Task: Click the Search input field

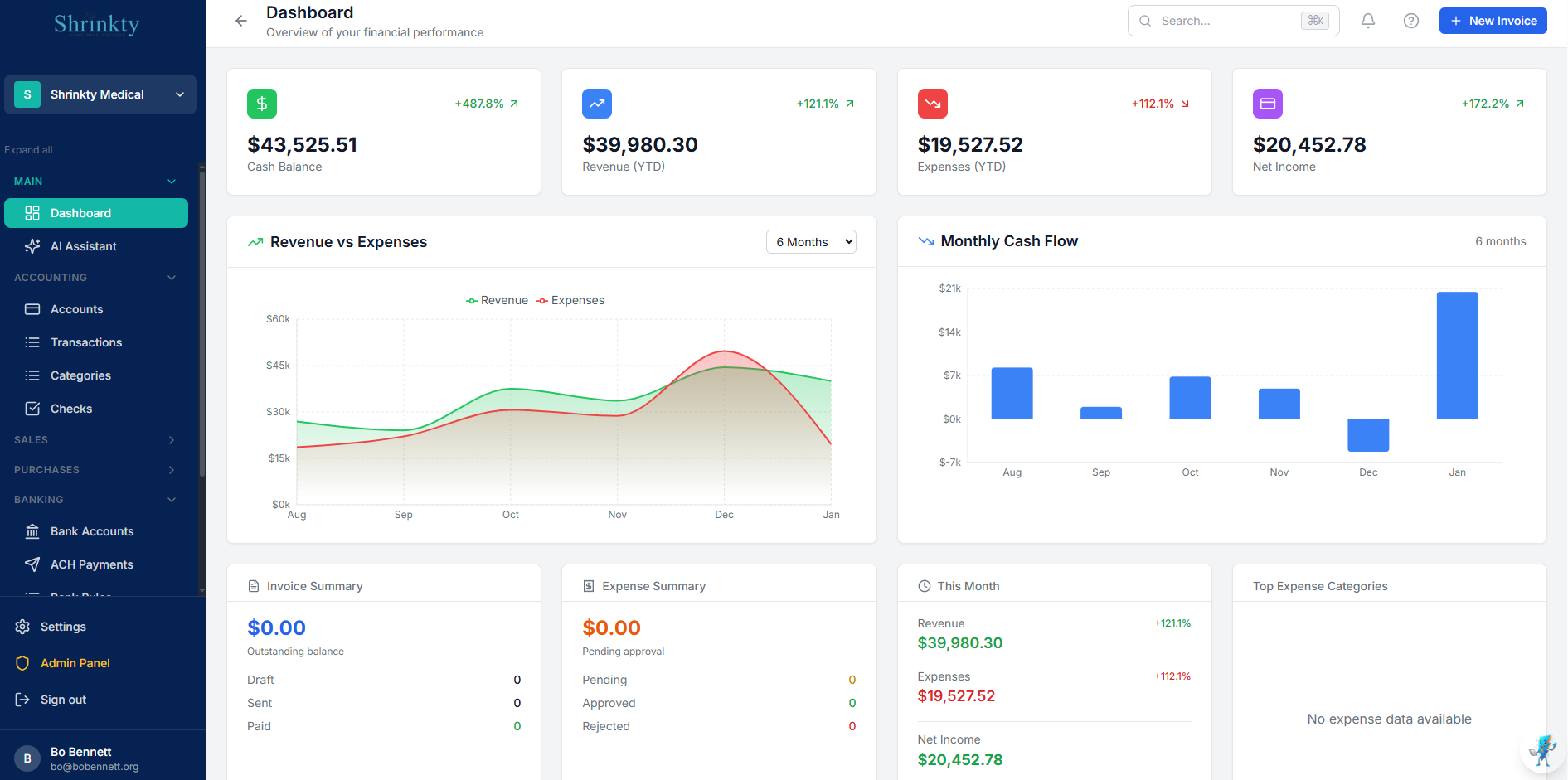Action: pos(1227,21)
